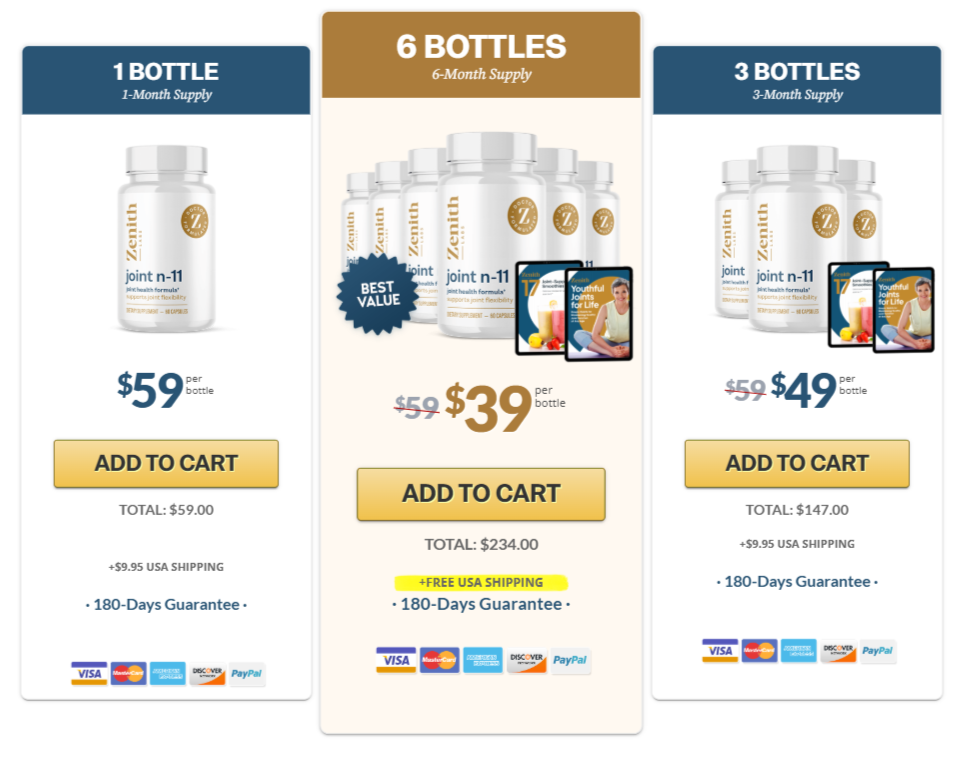Click PayPal icon under 1 Bottle package
The image size is (959, 757).
[x=246, y=673]
